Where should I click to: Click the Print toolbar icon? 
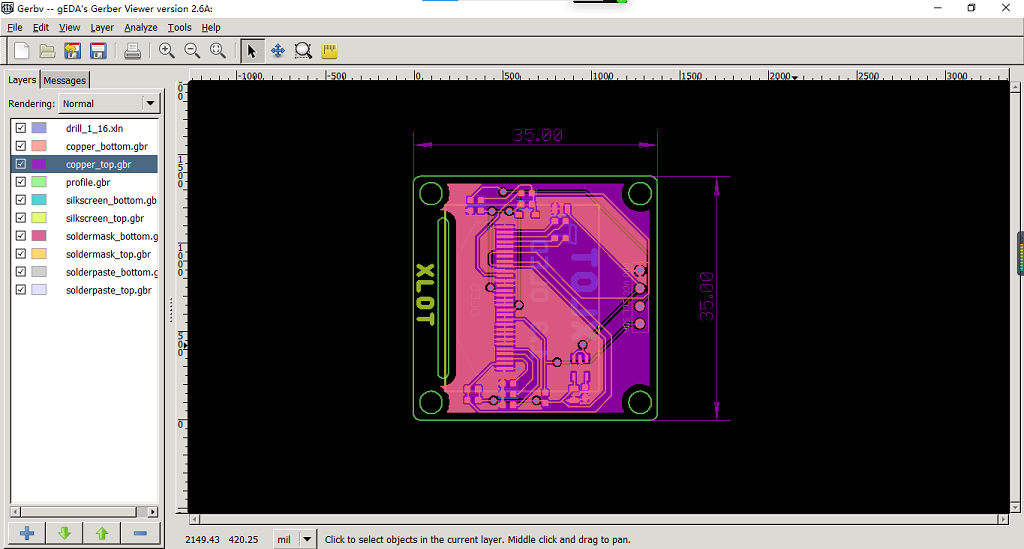coord(133,51)
